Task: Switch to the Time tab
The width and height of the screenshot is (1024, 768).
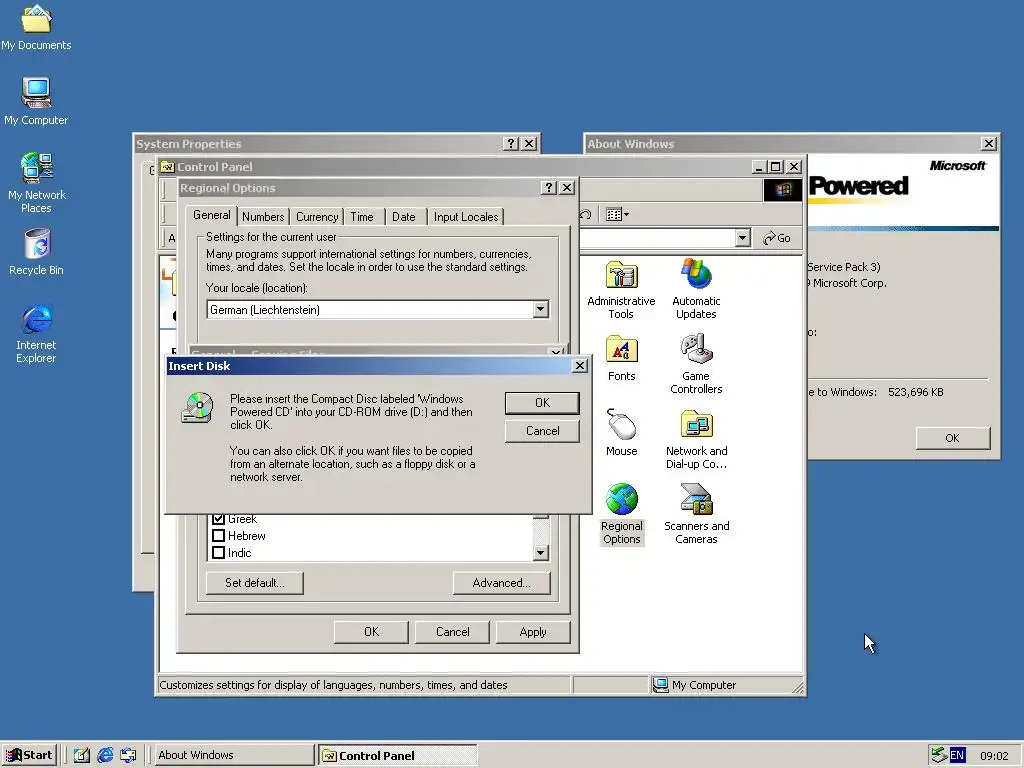Action: [x=362, y=217]
